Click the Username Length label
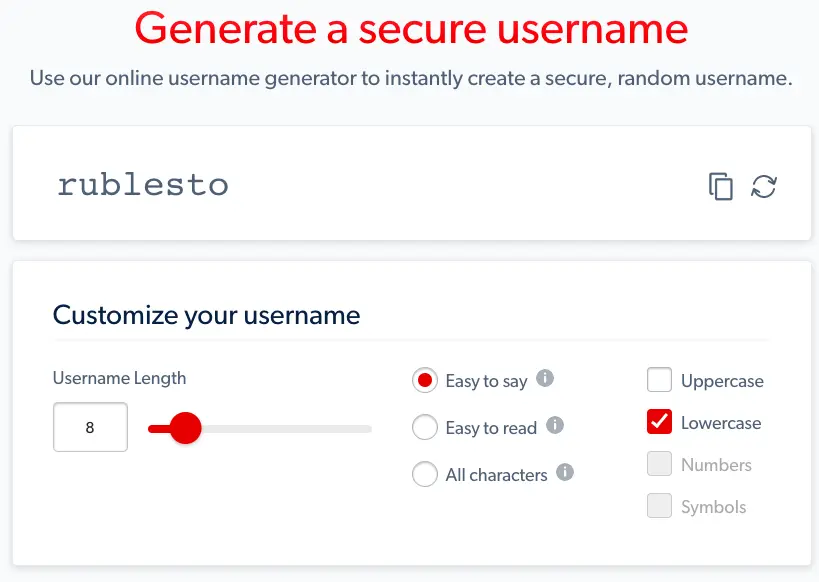 (x=119, y=378)
